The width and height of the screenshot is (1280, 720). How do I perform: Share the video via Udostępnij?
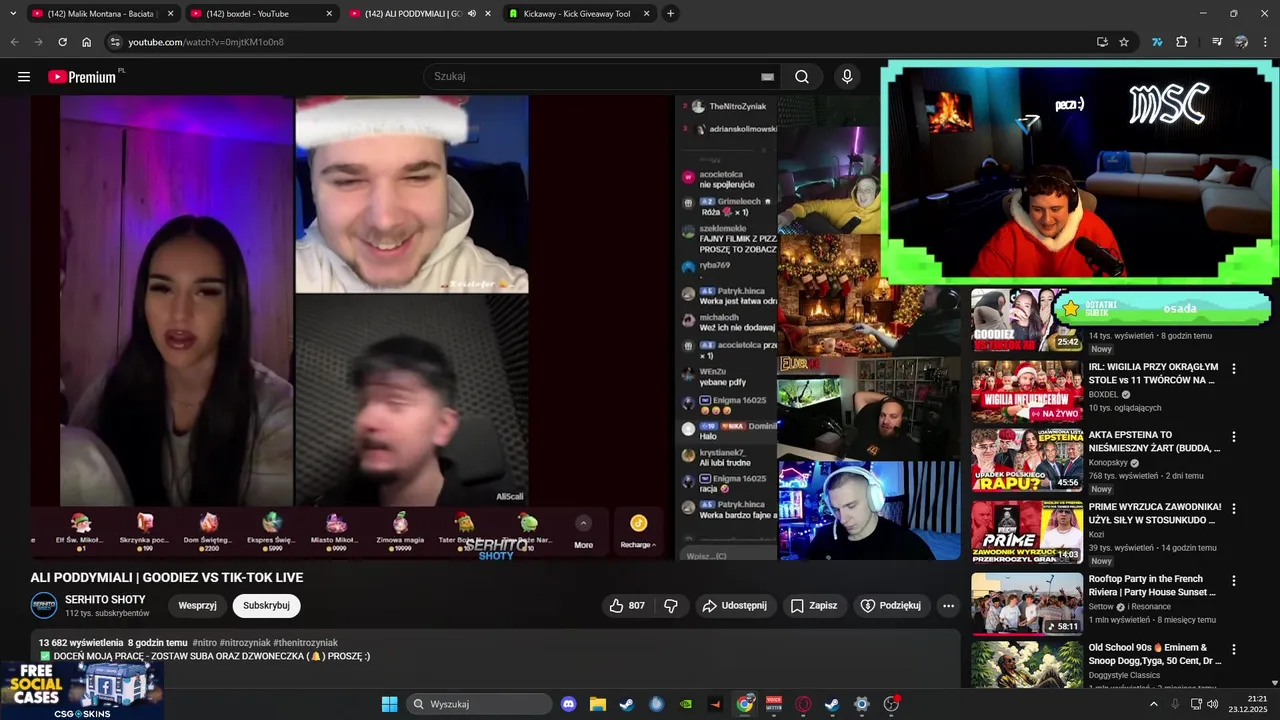click(734, 606)
